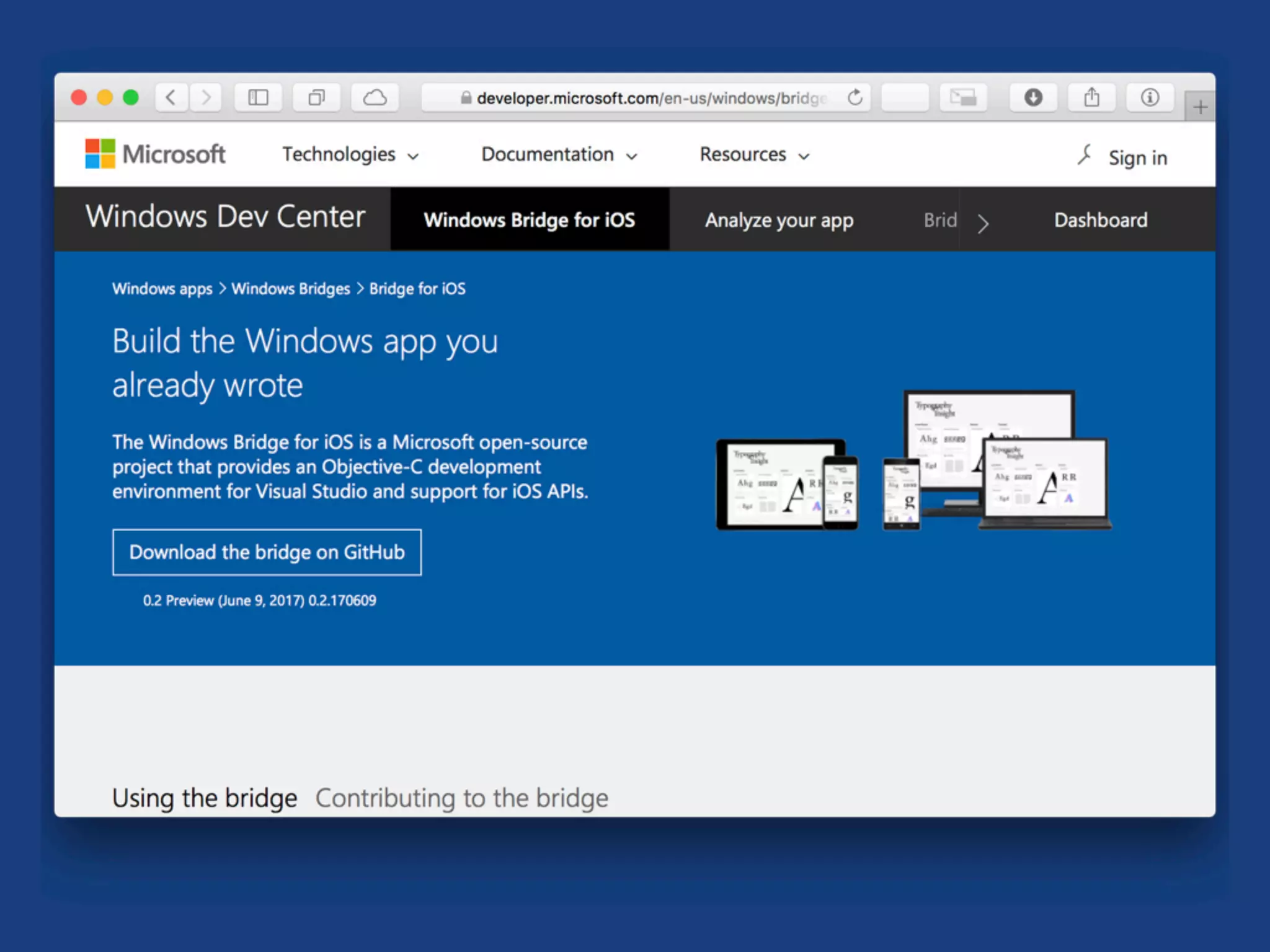This screenshot has height=952, width=1270.
Task: Select the Analyze your app tab
Action: coord(779,220)
